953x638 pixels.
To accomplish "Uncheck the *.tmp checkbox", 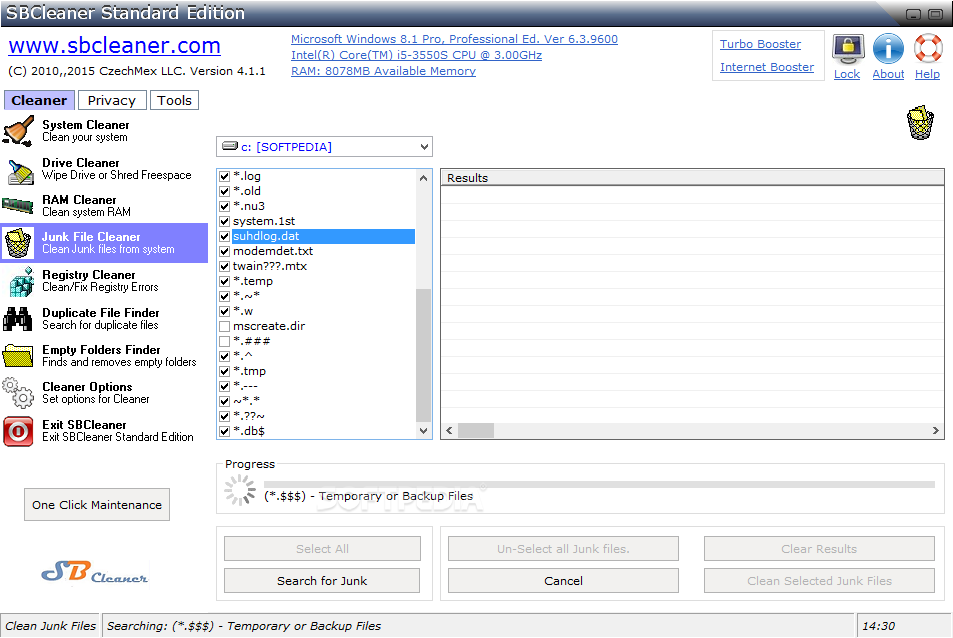I will 224,371.
